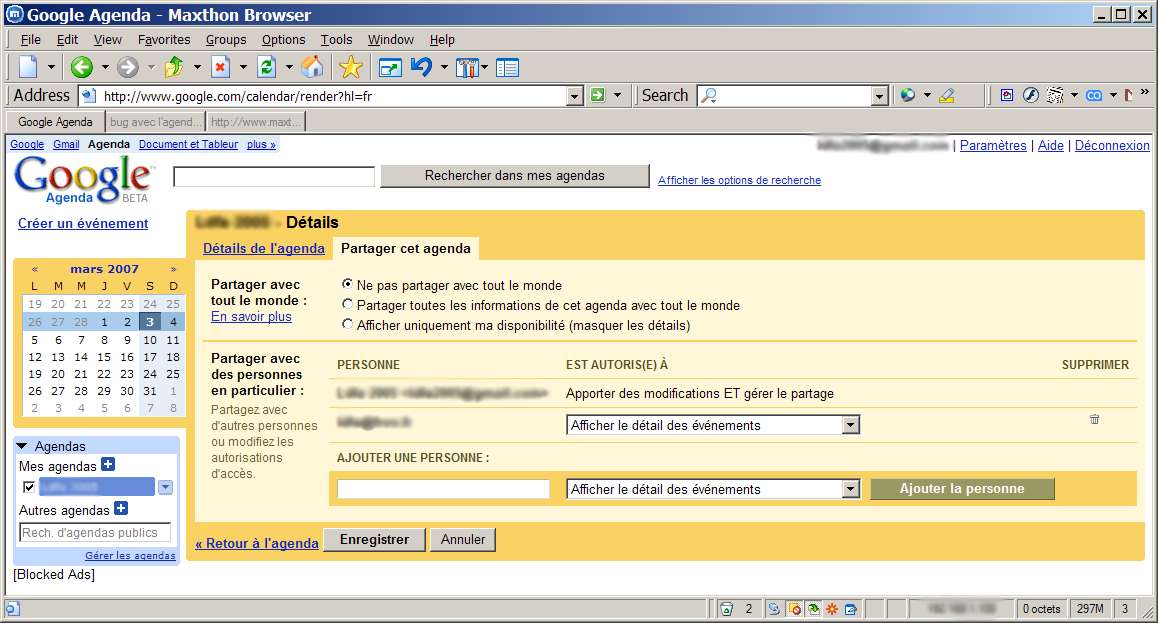Click the orange sun icon in status bar
1158x623 pixels.
pos(832,609)
